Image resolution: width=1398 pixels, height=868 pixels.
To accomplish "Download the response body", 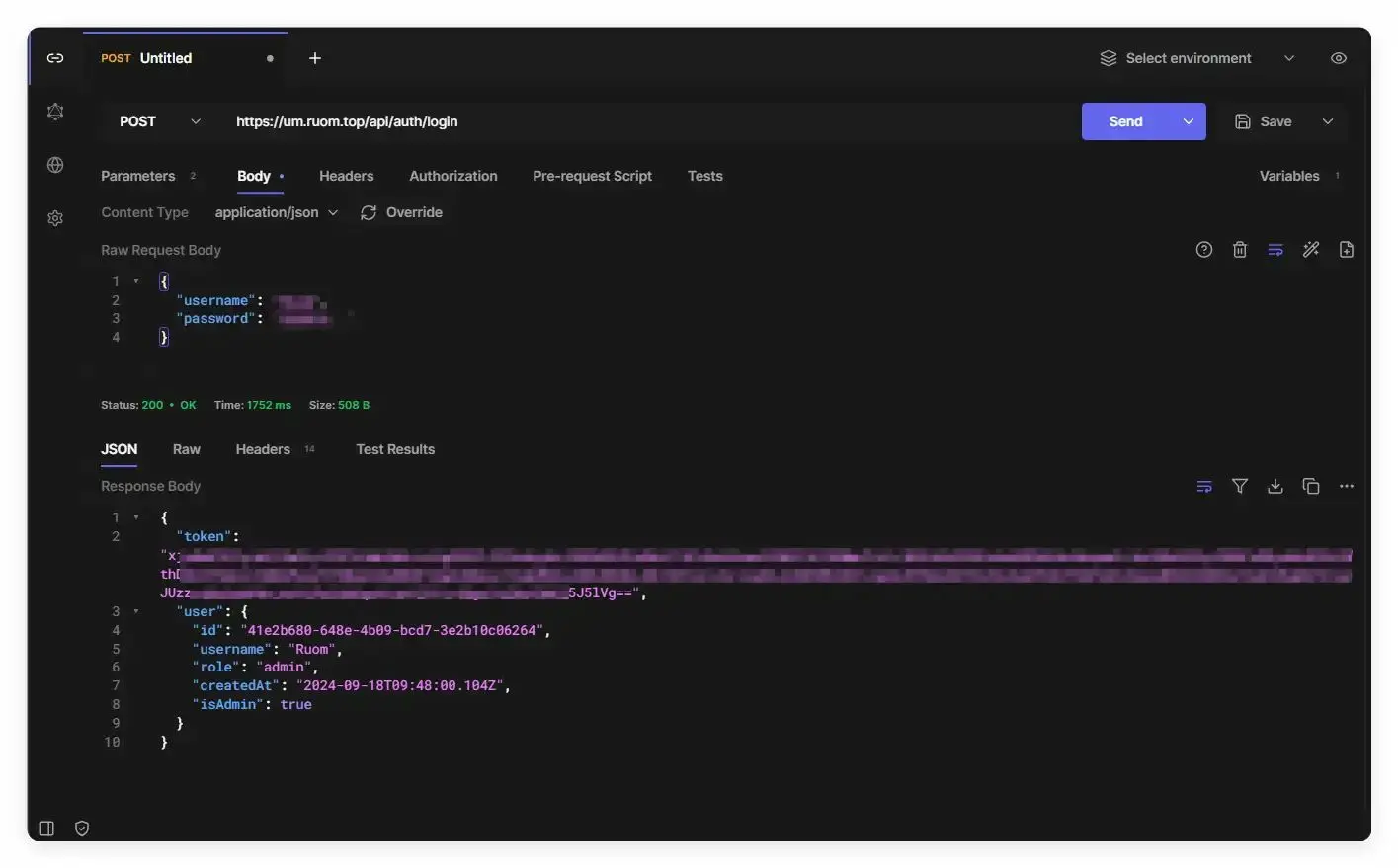I will 1275,486.
